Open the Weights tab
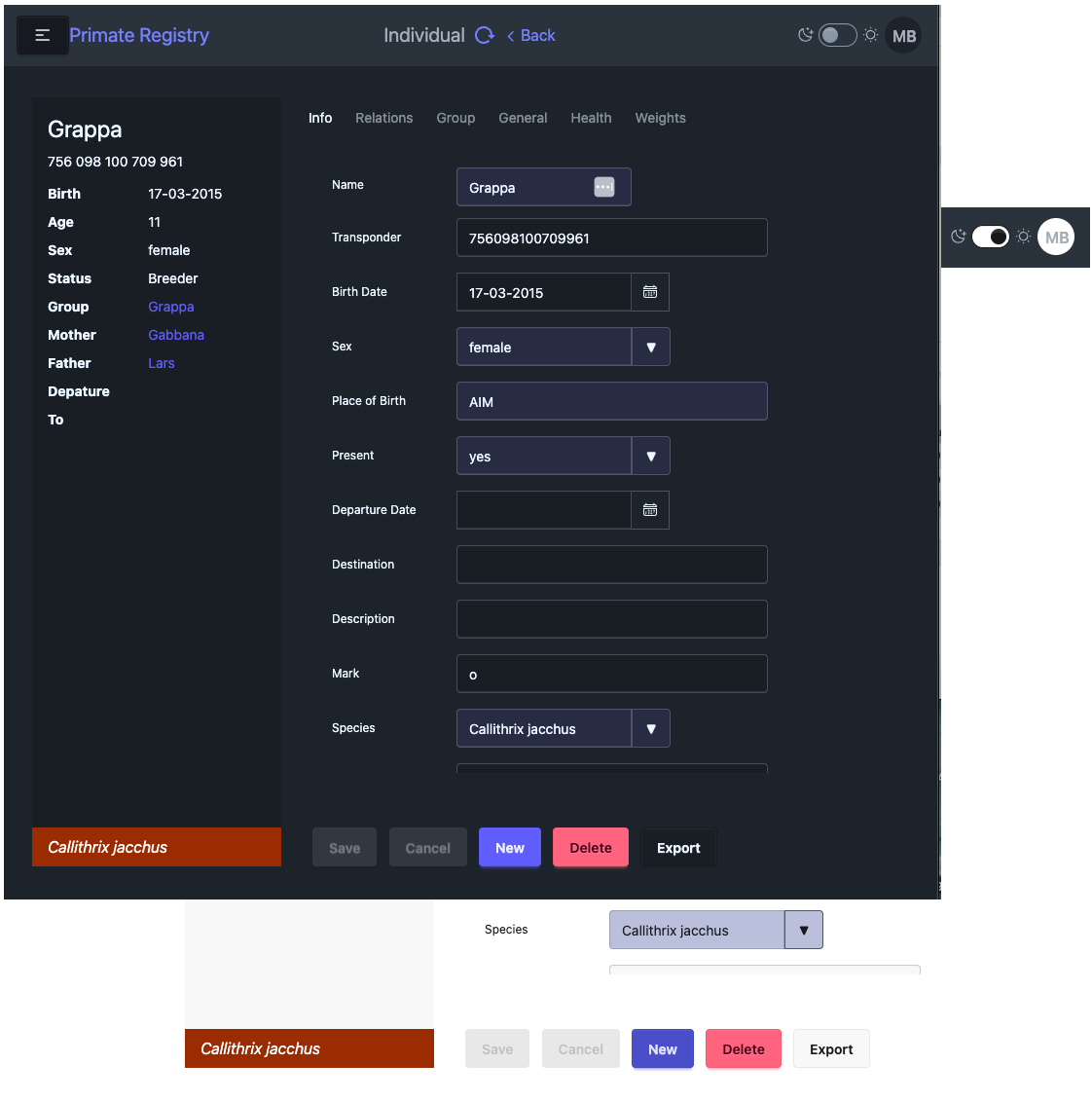This screenshot has height=1101, width=1092. tap(660, 118)
